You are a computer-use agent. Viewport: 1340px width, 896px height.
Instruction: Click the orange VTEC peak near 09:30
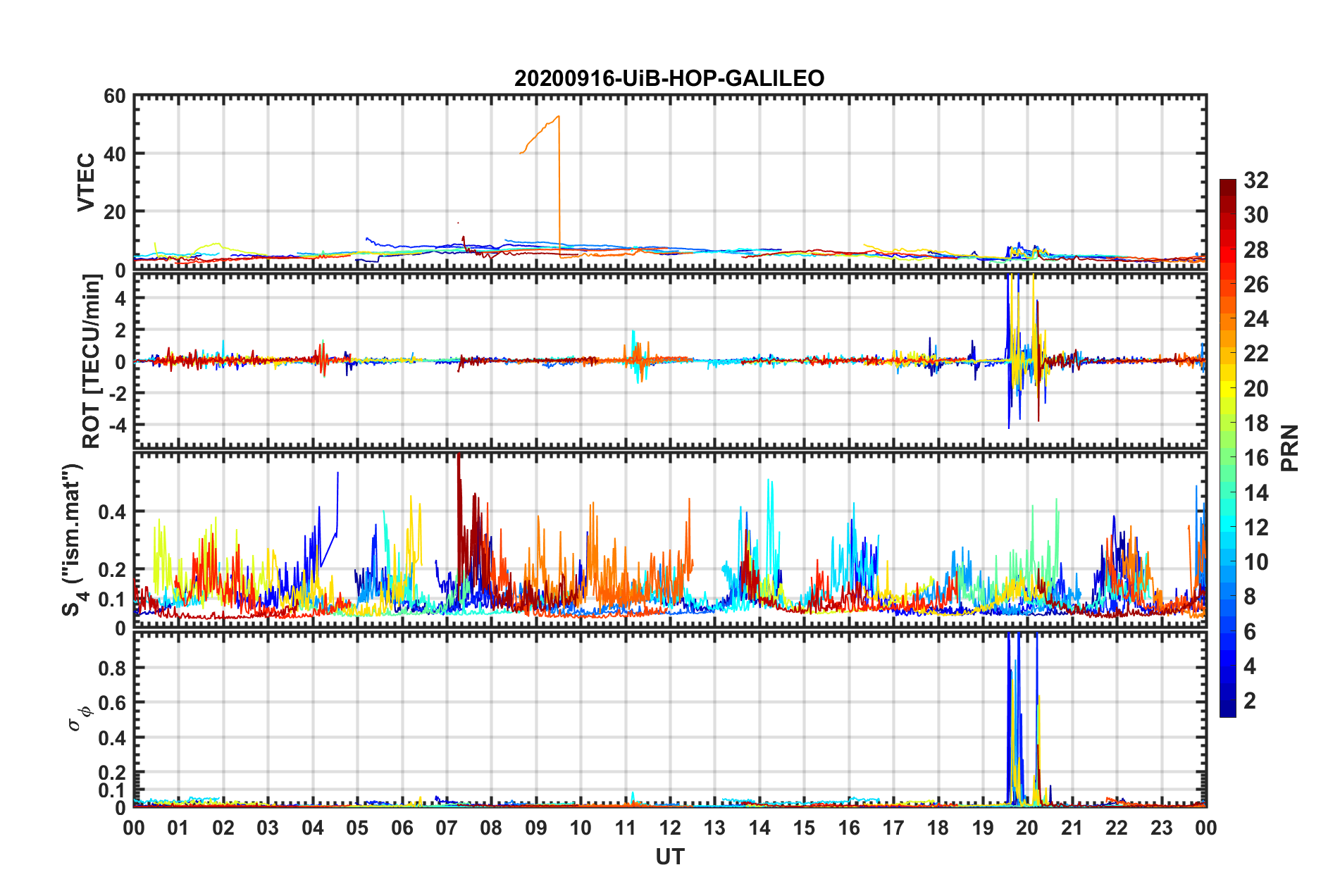coord(558,117)
